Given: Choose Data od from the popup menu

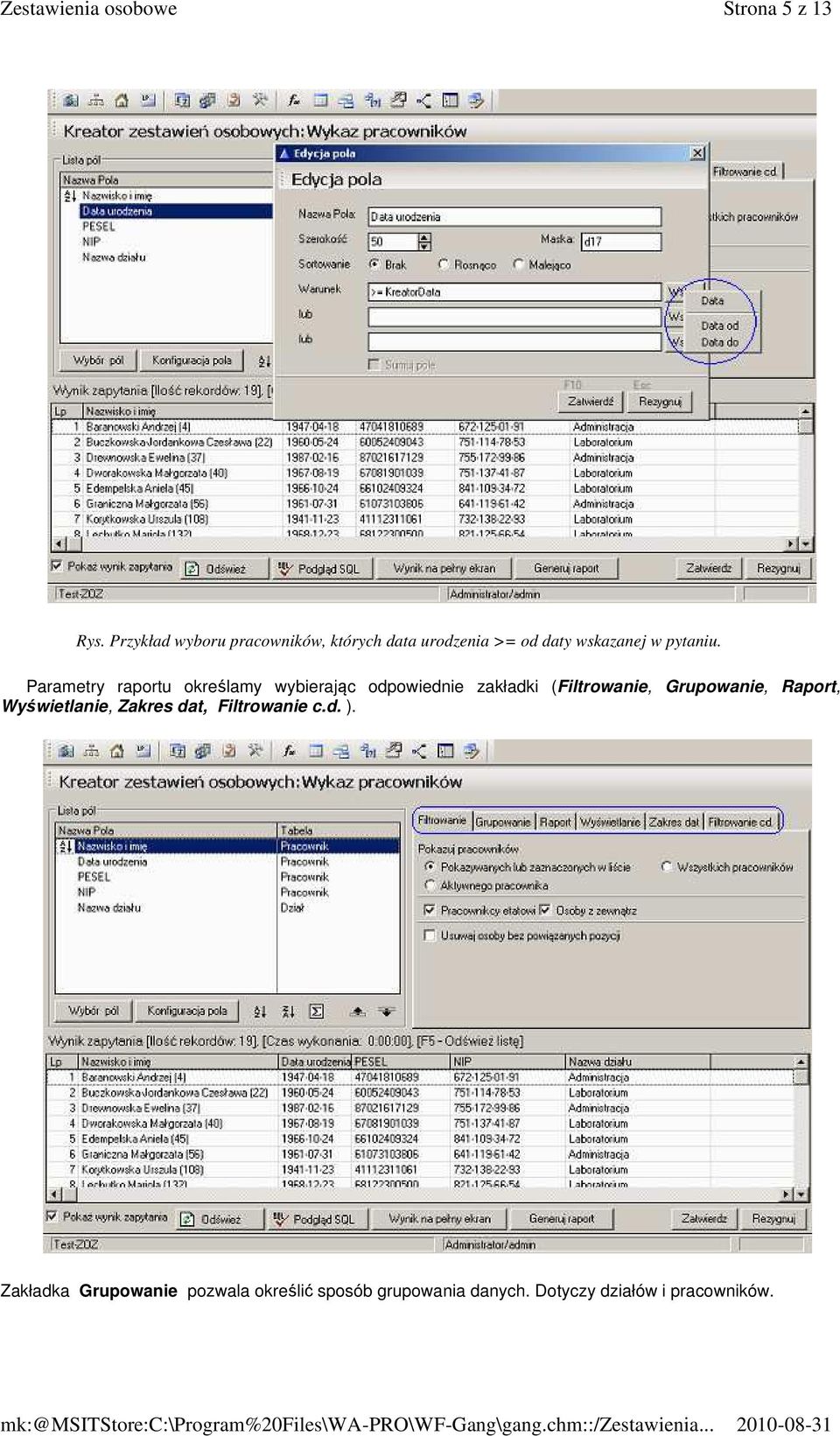Looking at the screenshot, I should point(719,325).
